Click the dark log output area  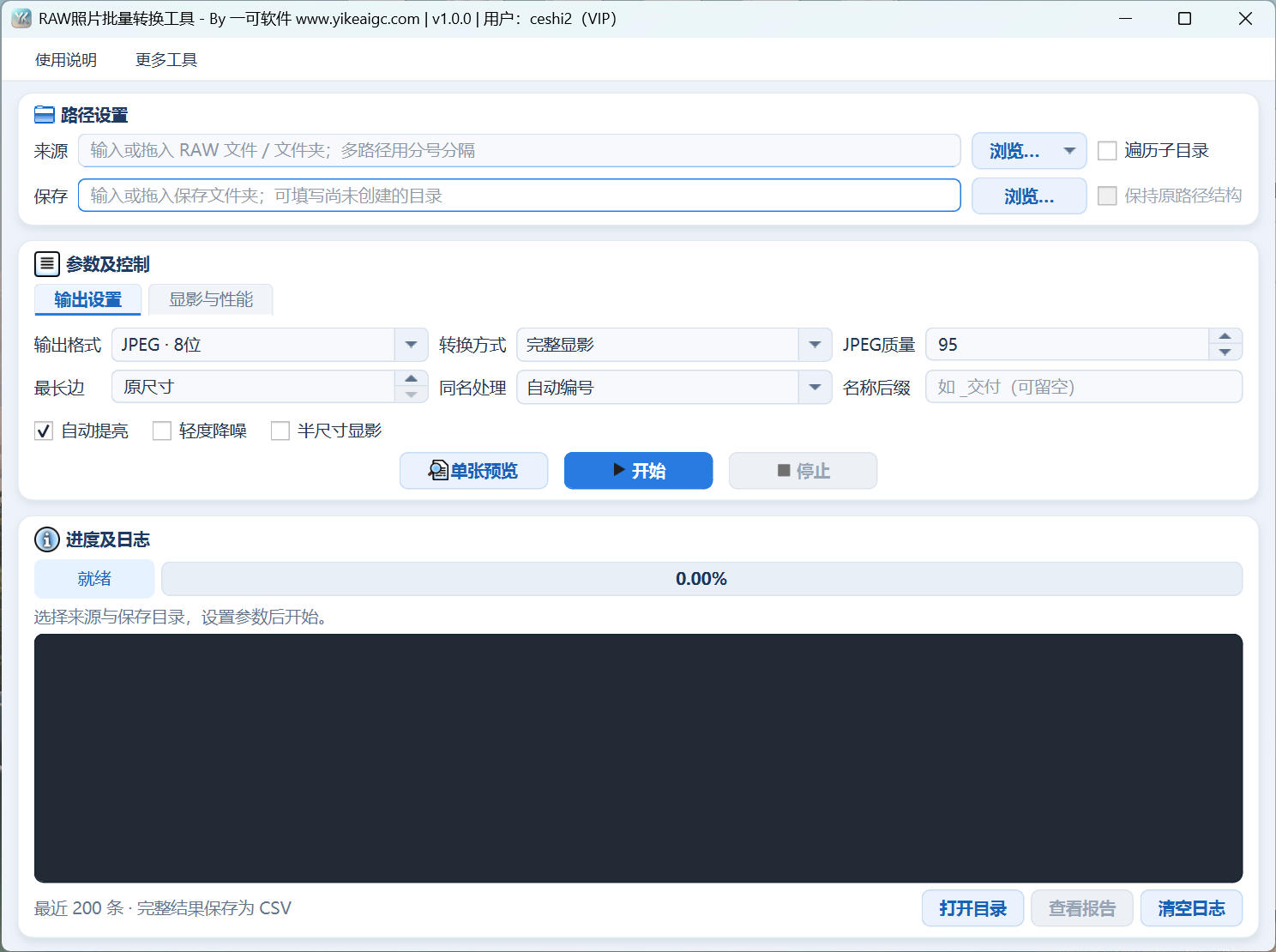point(638,758)
